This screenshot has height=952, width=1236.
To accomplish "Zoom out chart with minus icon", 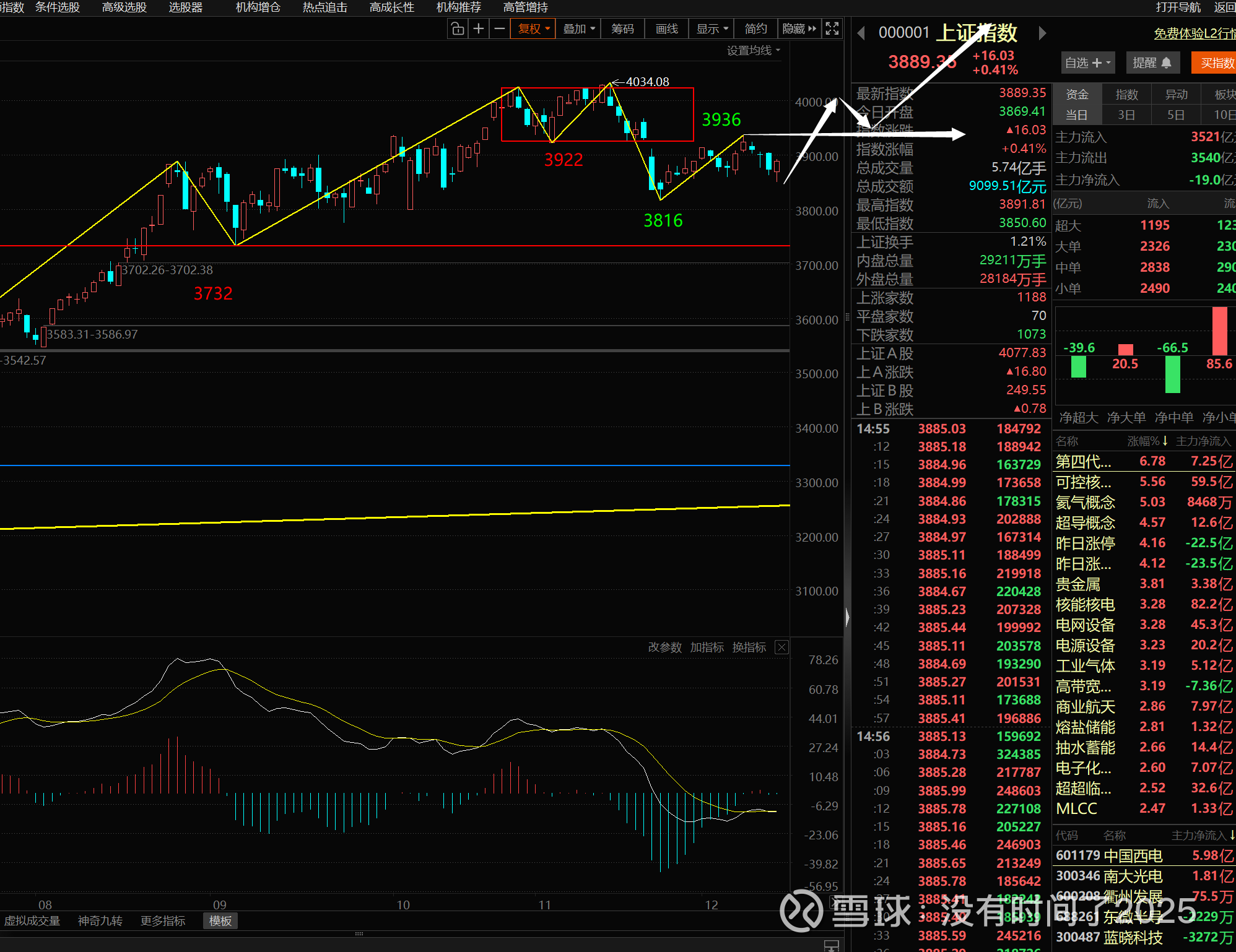I will click(x=499, y=29).
